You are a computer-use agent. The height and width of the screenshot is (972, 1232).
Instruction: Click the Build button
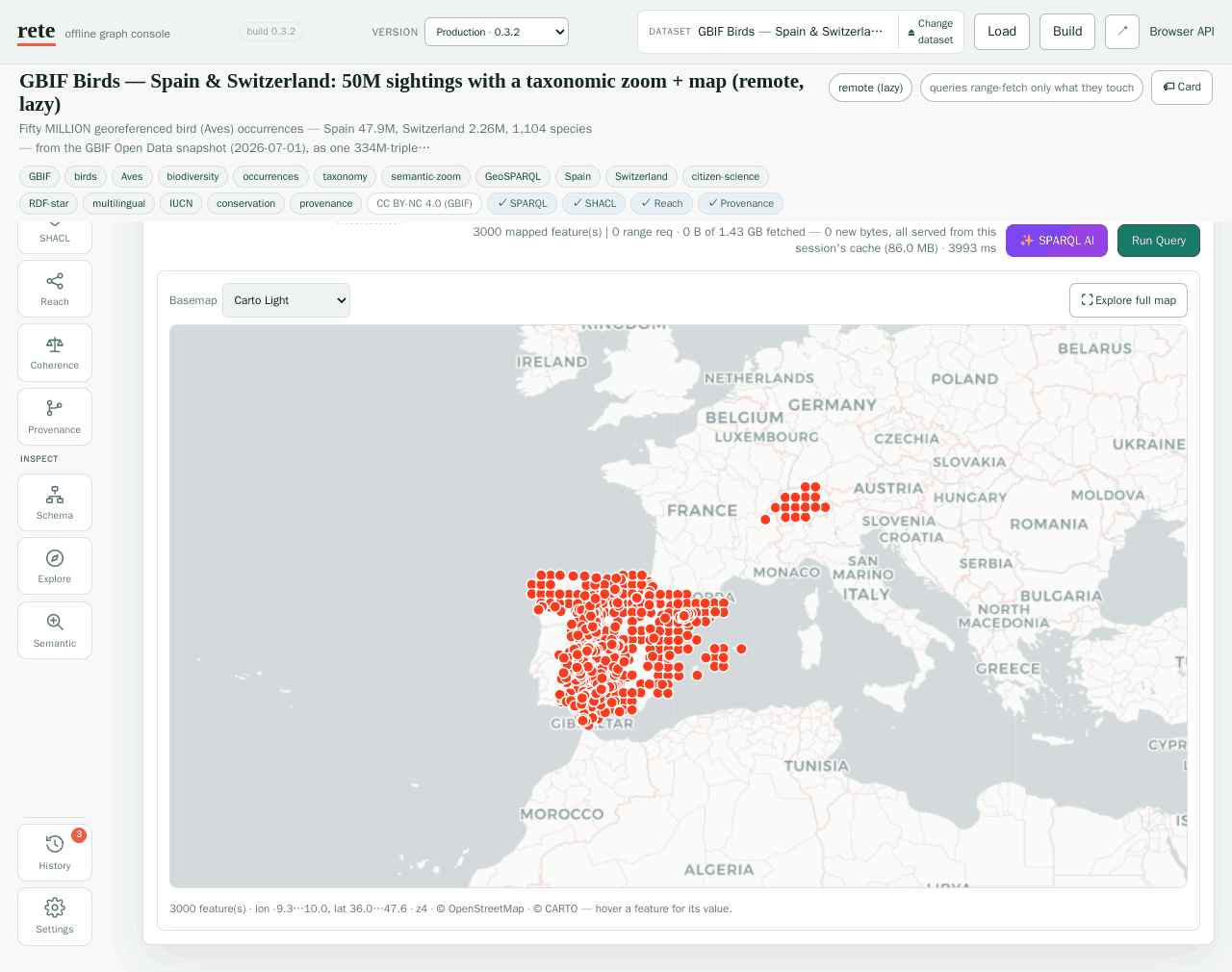click(x=1067, y=32)
